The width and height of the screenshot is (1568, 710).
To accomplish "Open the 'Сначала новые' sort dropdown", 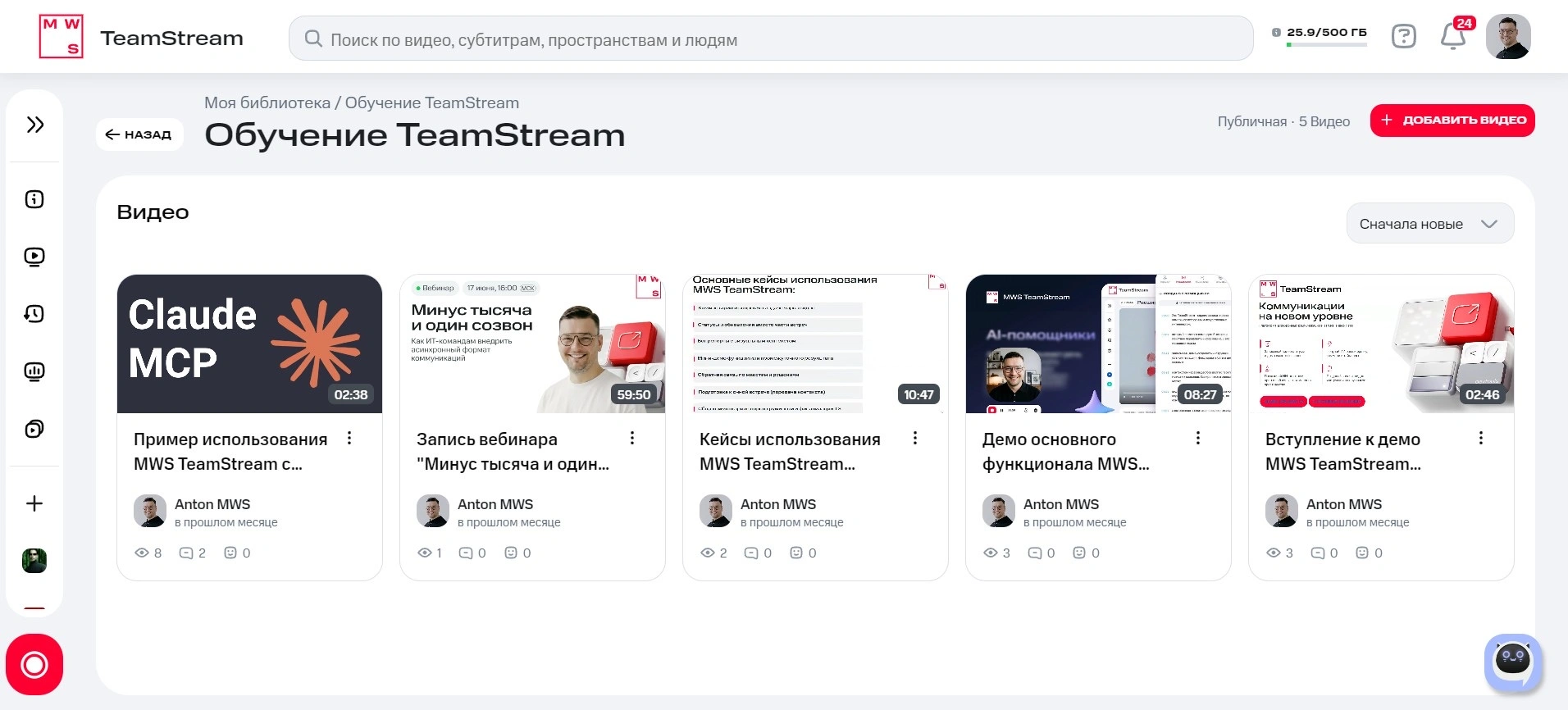I will (x=1430, y=224).
